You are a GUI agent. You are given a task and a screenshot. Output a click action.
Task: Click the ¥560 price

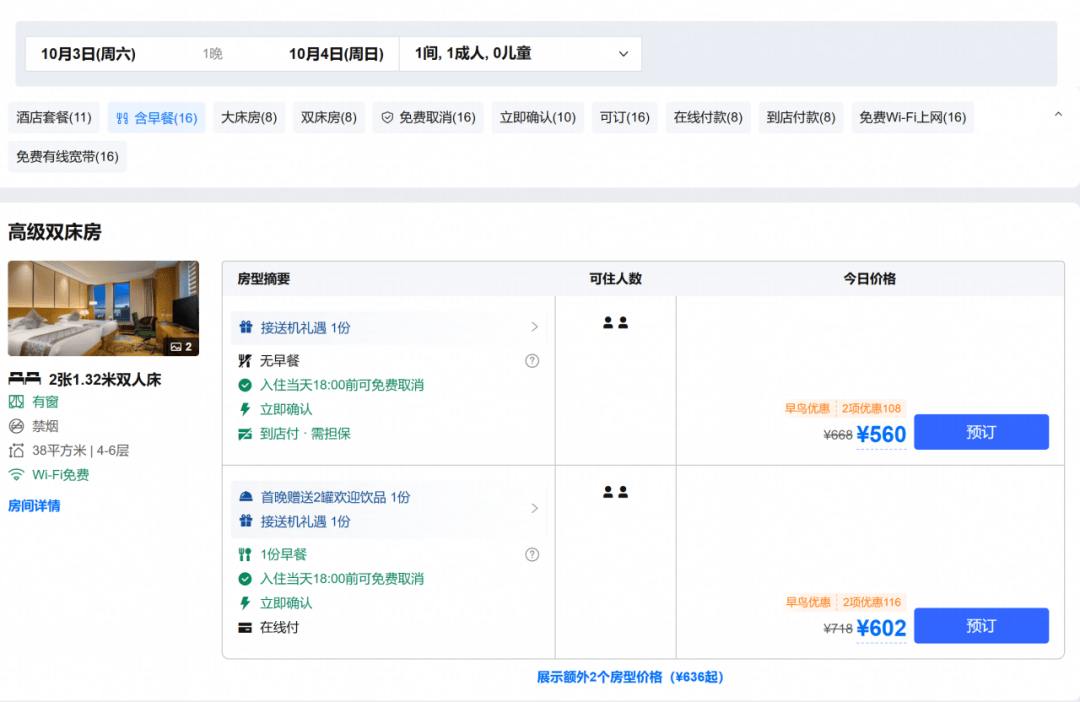point(881,435)
